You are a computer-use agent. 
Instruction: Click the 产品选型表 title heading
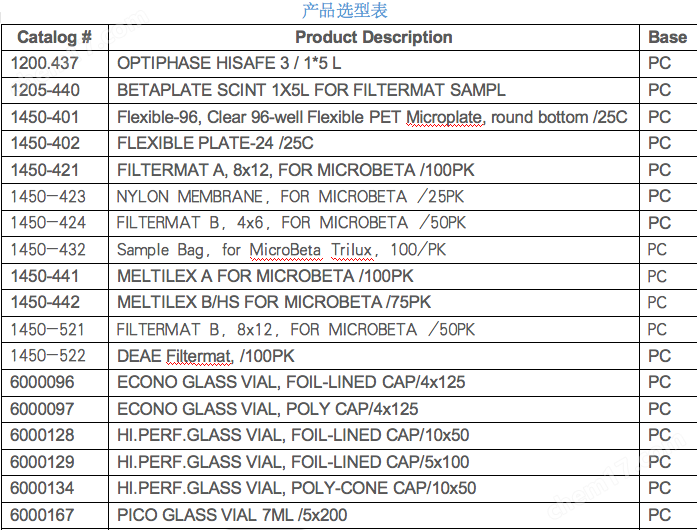point(345,10)
